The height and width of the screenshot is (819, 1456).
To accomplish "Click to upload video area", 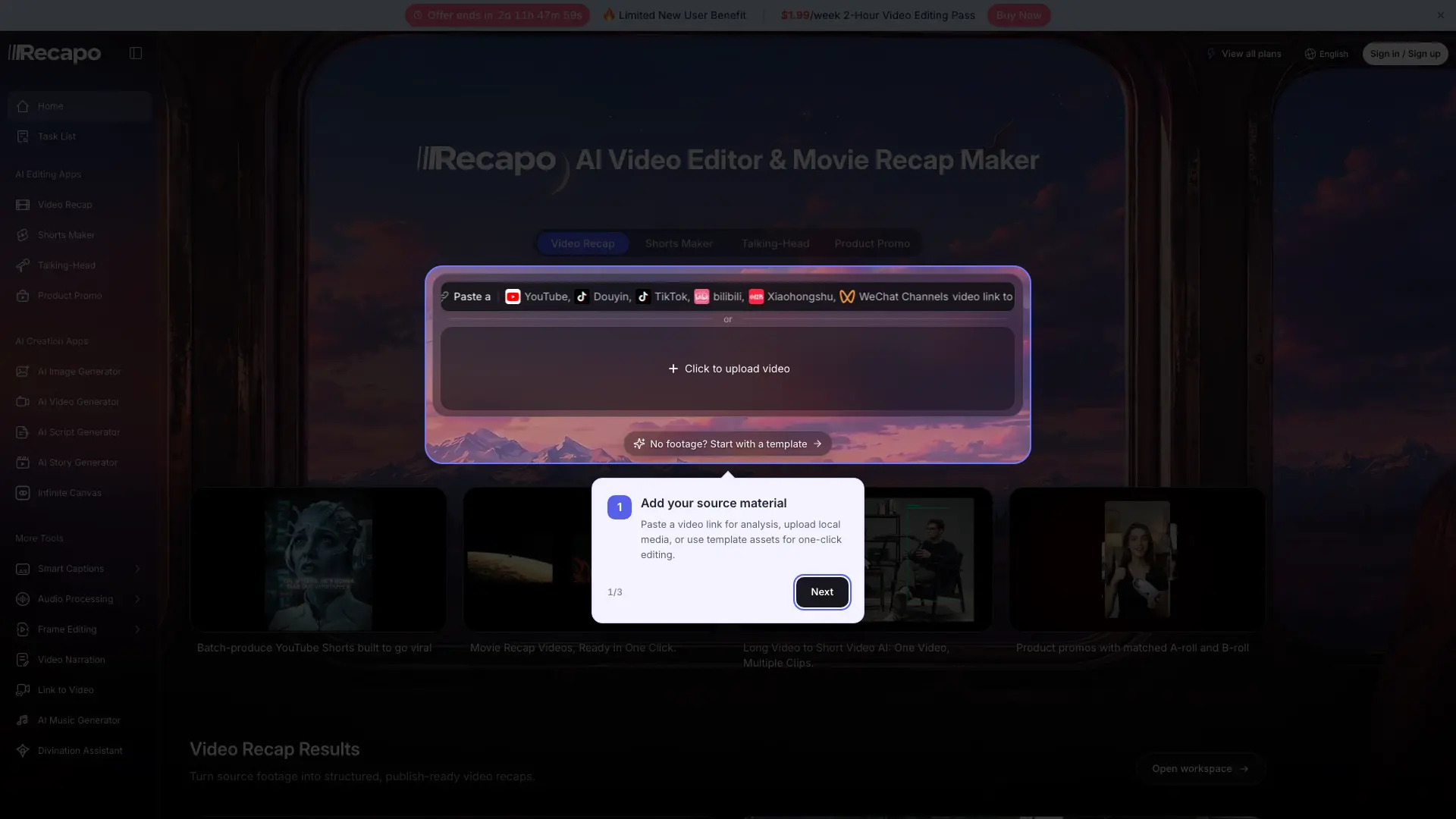I will (x=727, y=369).
